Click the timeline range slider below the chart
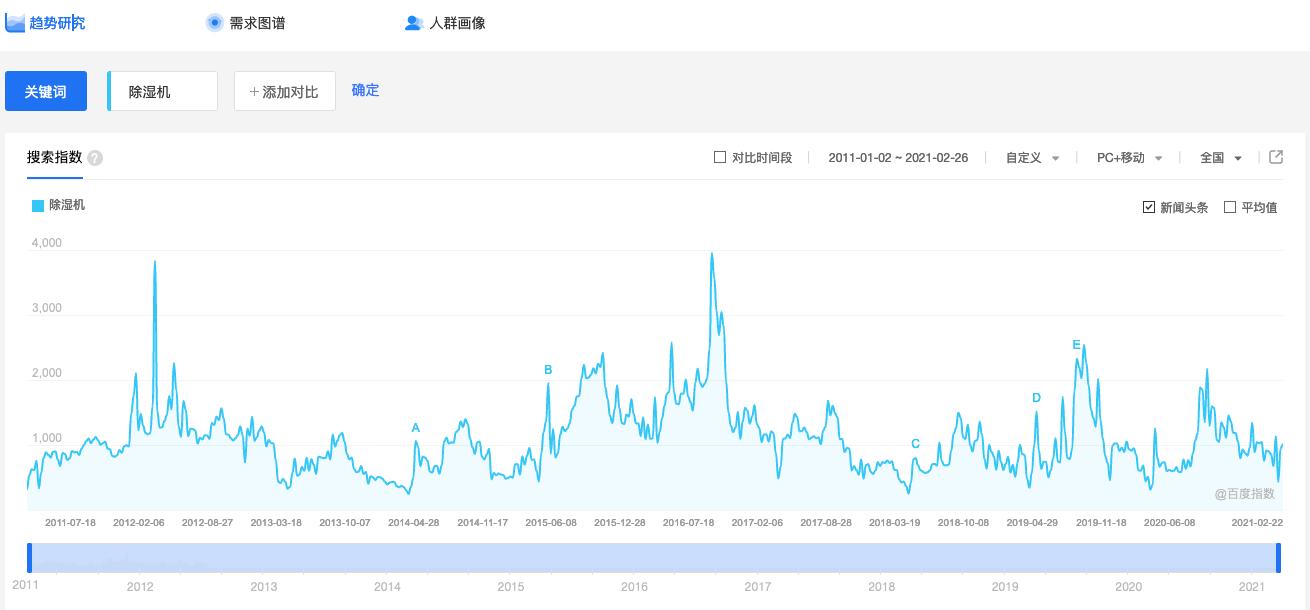1310x610 pixels. click(x=655, y=551)
